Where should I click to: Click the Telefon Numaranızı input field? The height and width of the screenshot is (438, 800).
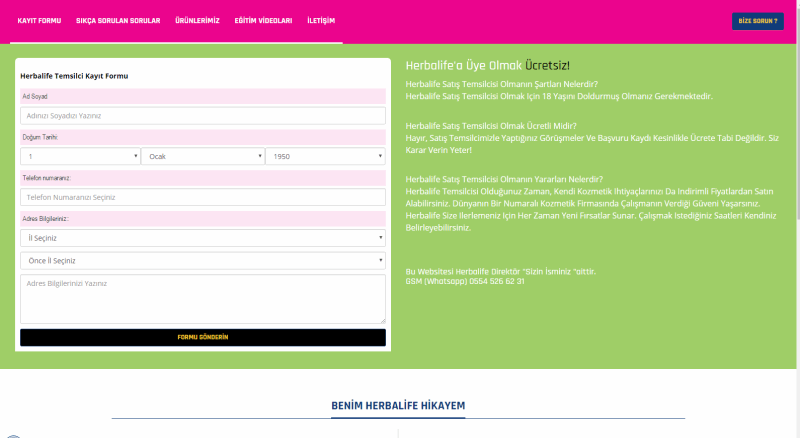tap(203, 197)
